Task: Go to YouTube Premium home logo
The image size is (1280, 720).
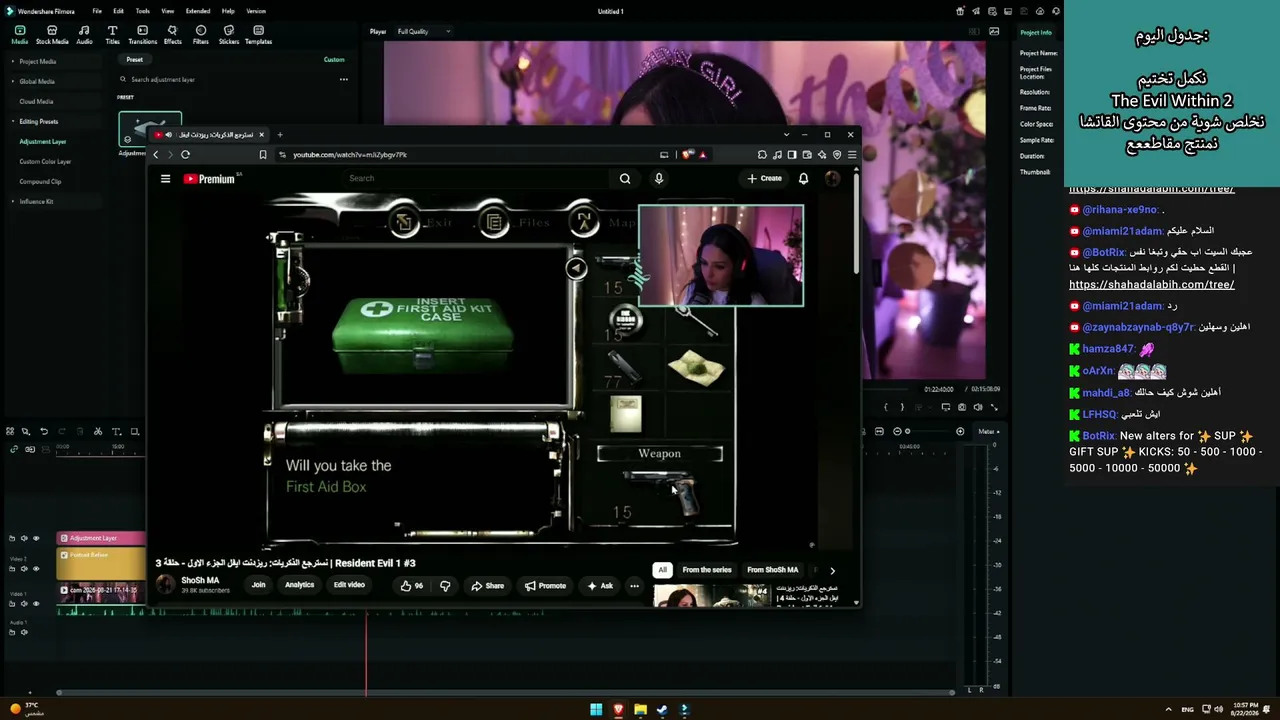Action: pyautogui.click(x=212, y=178)
